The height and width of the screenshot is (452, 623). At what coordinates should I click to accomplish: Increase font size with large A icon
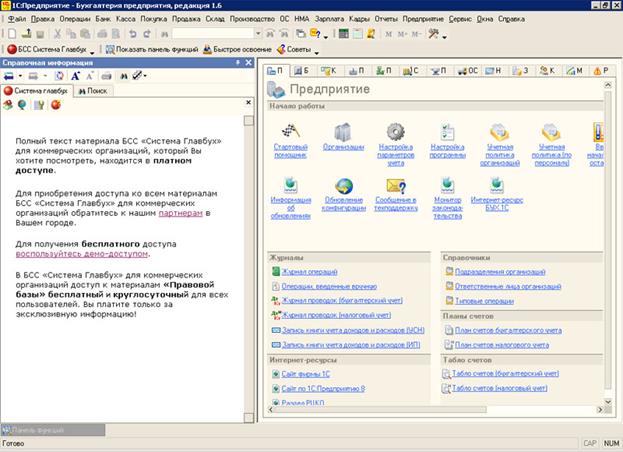point(75,76)
